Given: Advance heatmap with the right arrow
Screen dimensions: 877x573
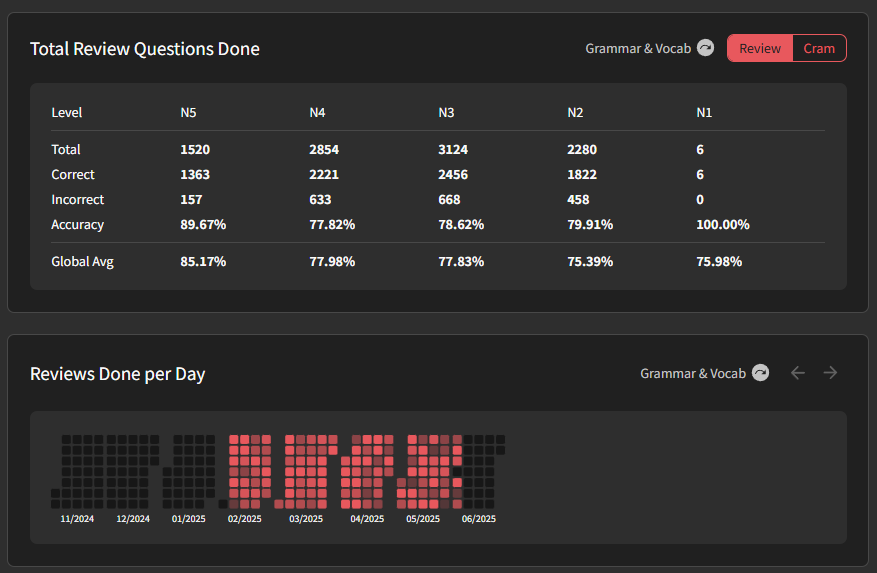Looking at the screenshot, I should (x=831, y=373).
